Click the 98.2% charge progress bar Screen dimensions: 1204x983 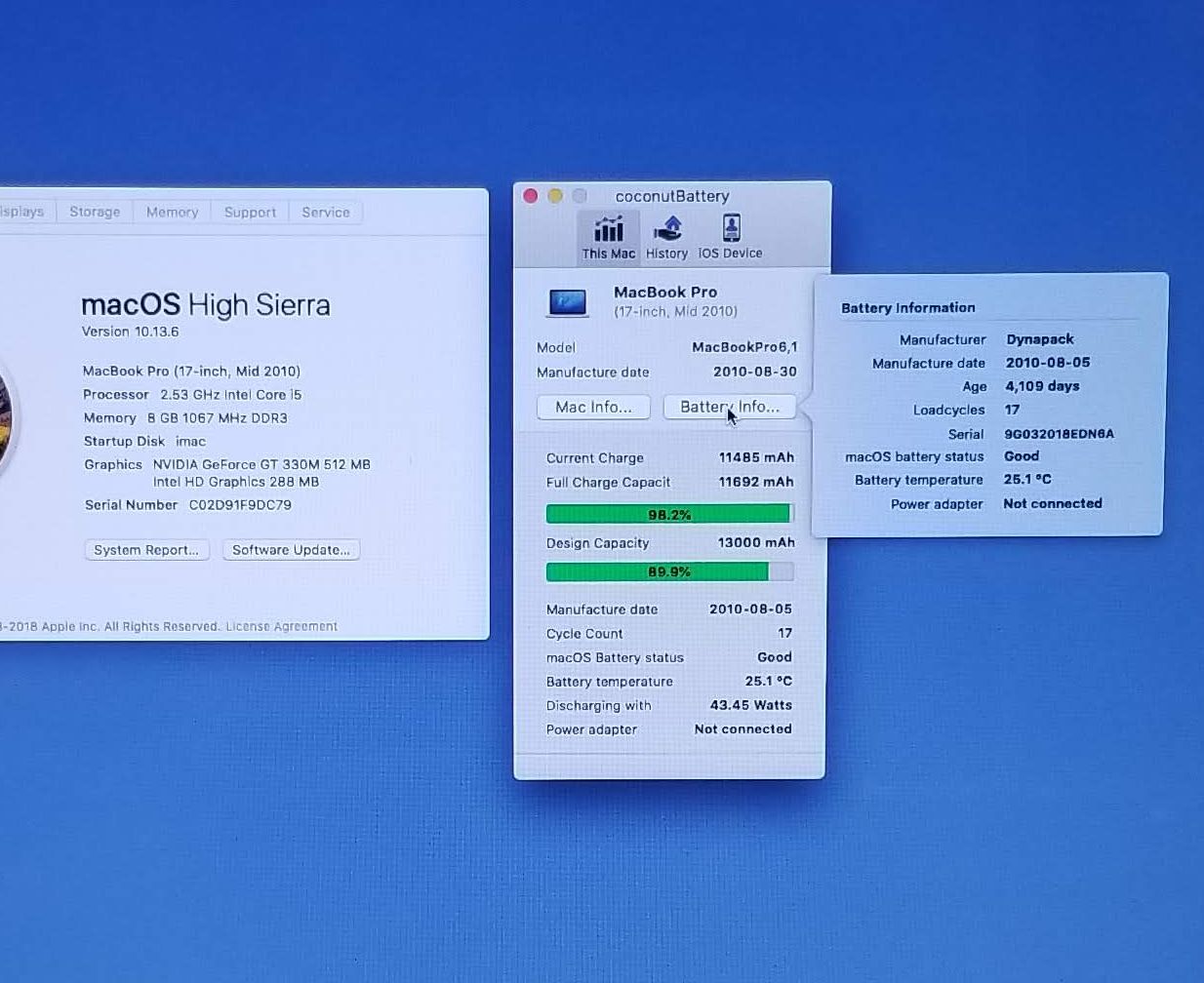669,514
